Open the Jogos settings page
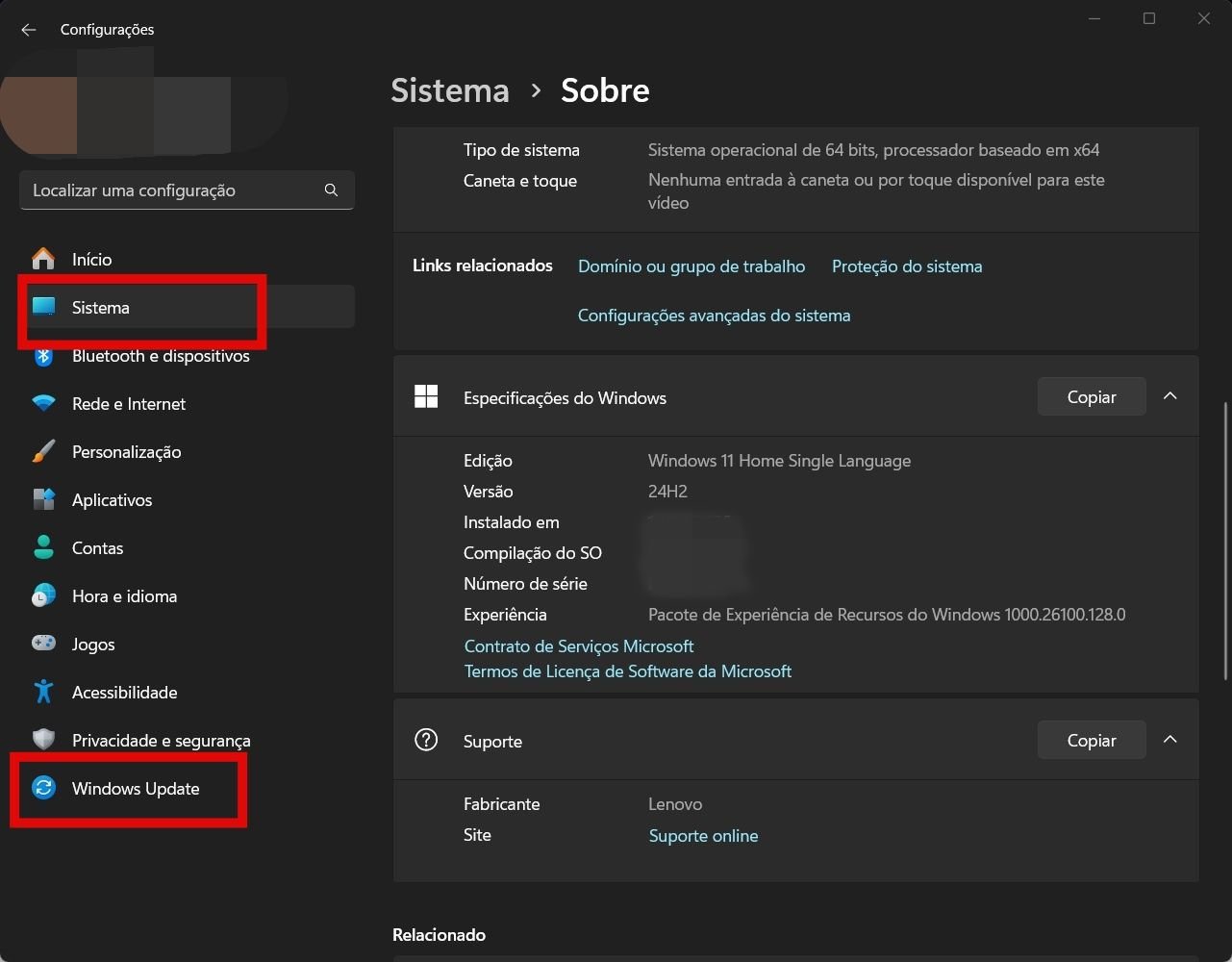The width and height of the screenshot is (1232, 962). (x=92, y=644)
